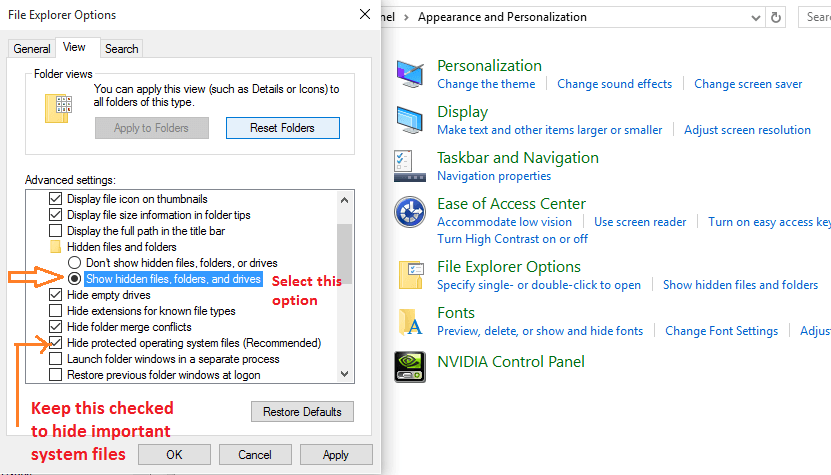Click the Advanced settings scrollbar thumb
831x475 pixels.
(344, 253)
